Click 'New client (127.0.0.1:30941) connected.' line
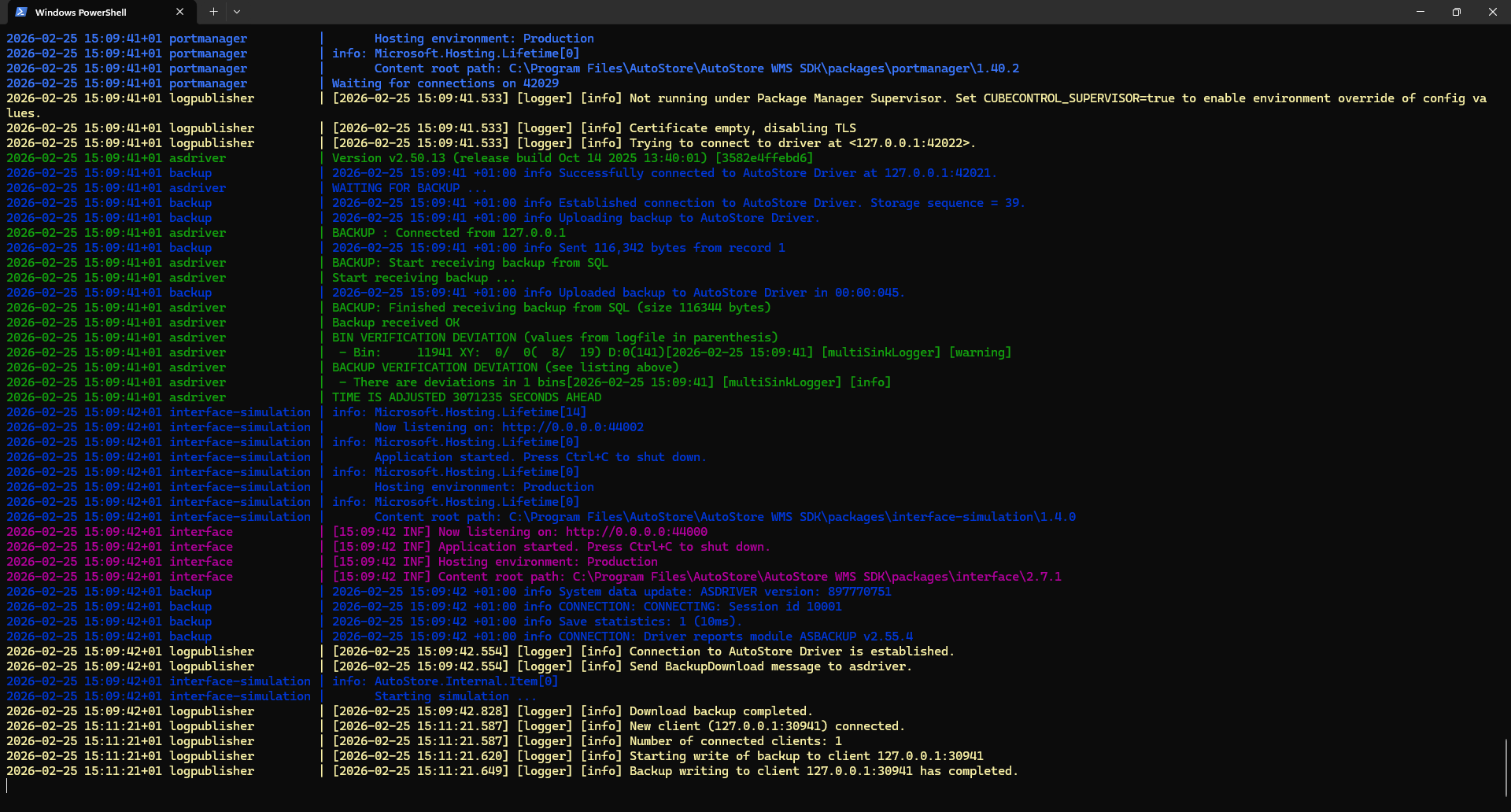The height and width of the screenshot is (812, 1511). 767,726
